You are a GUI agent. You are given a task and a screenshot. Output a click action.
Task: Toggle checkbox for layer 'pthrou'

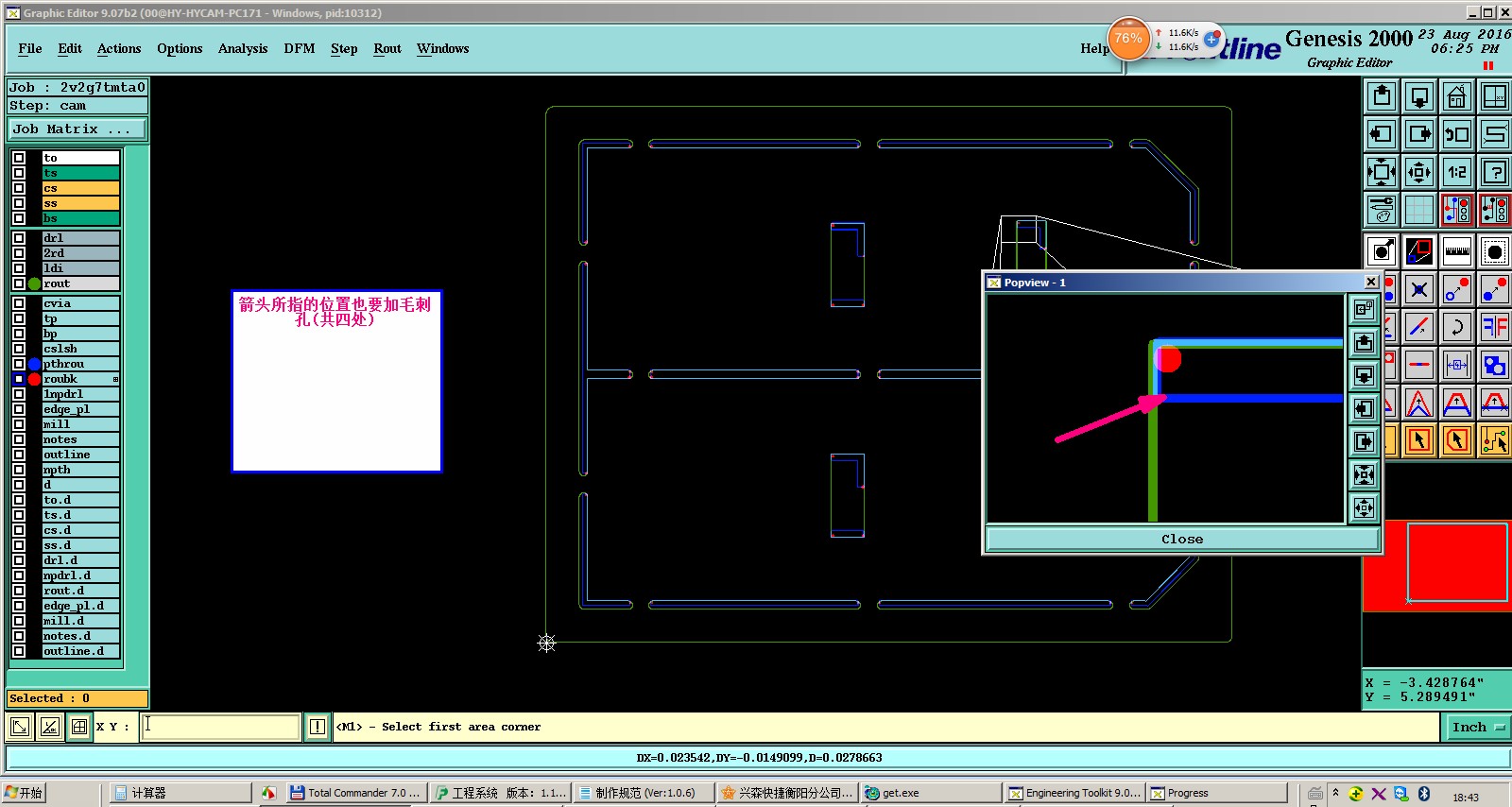pos(19,364)
